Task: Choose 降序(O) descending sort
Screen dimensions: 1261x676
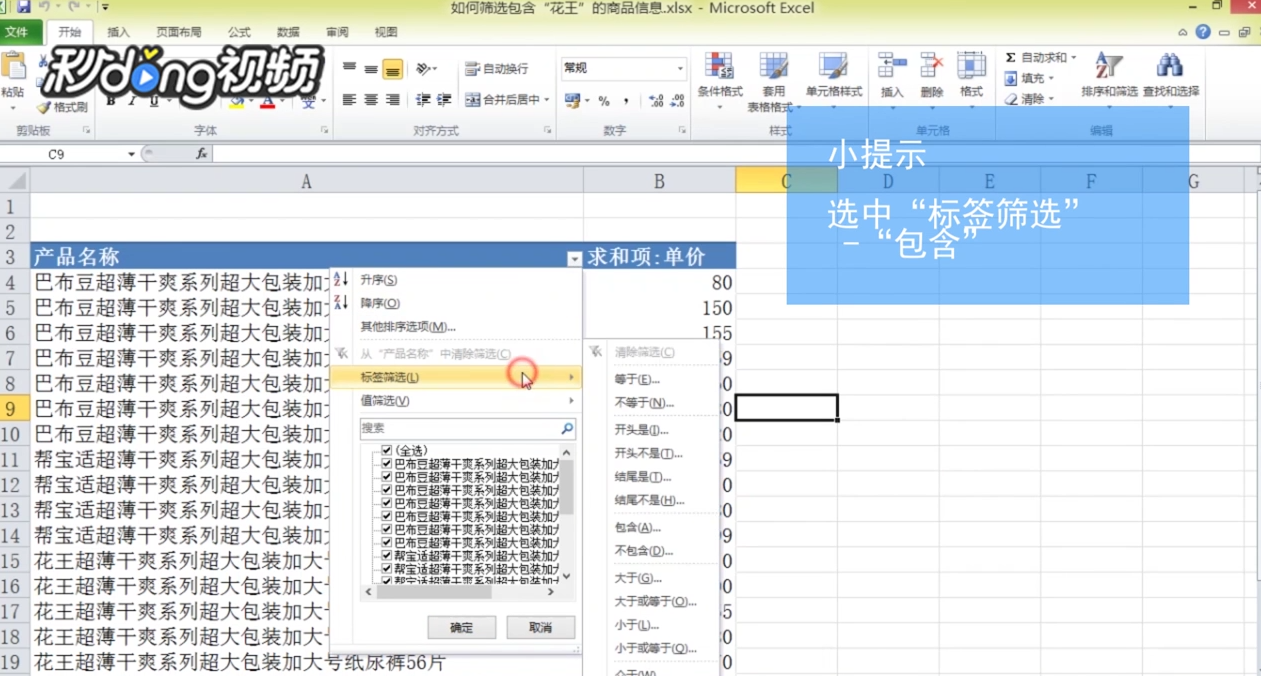Action: [x=456, y=303]
